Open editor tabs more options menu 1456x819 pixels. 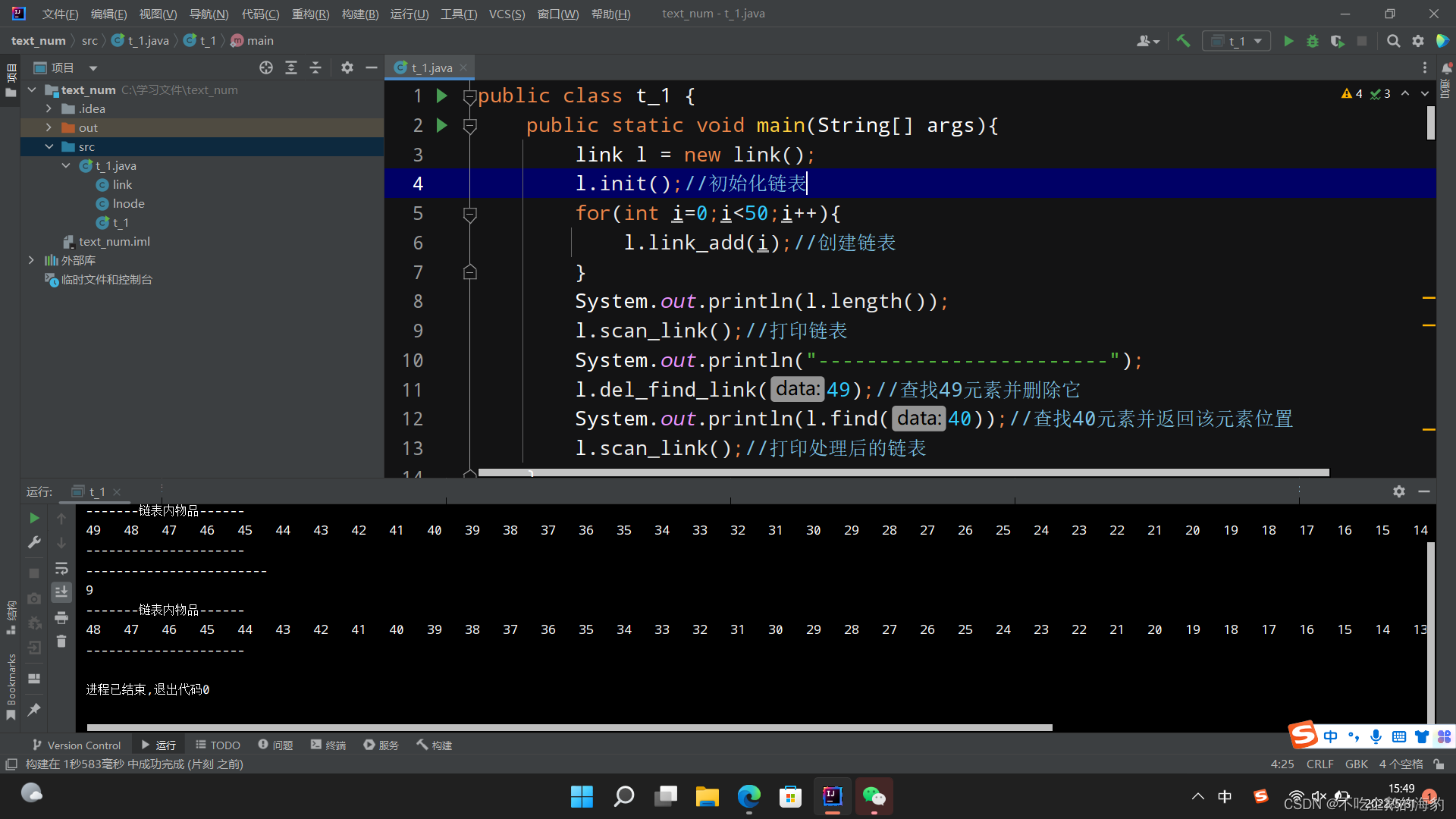pyautogui.click(x=1425, y=67)
